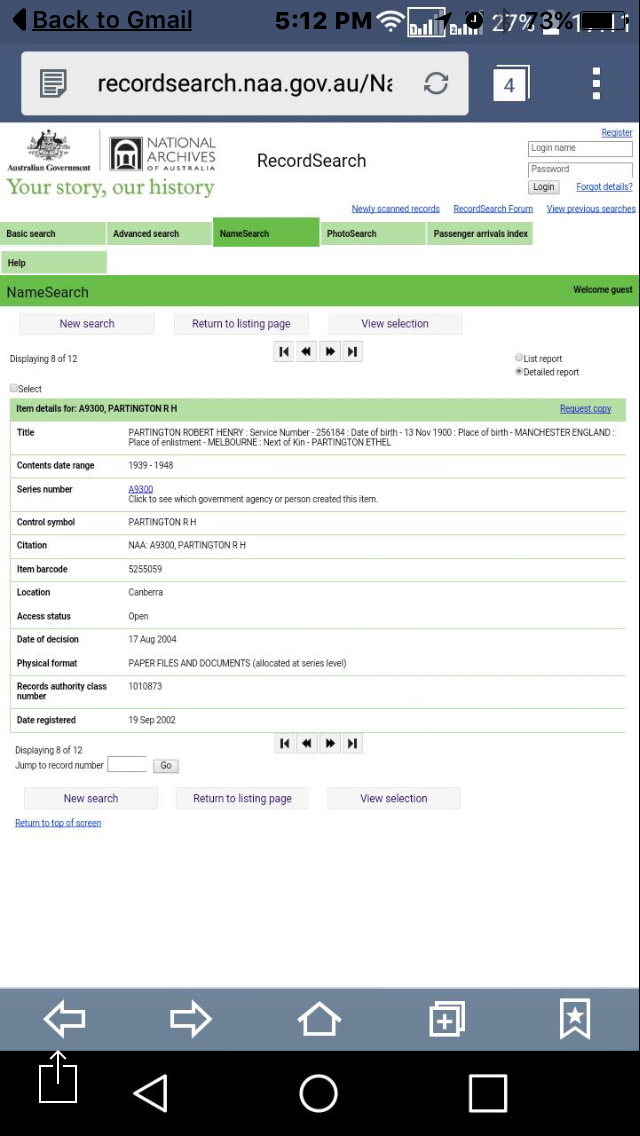Click the Australian Government crest

pos(49,151)
